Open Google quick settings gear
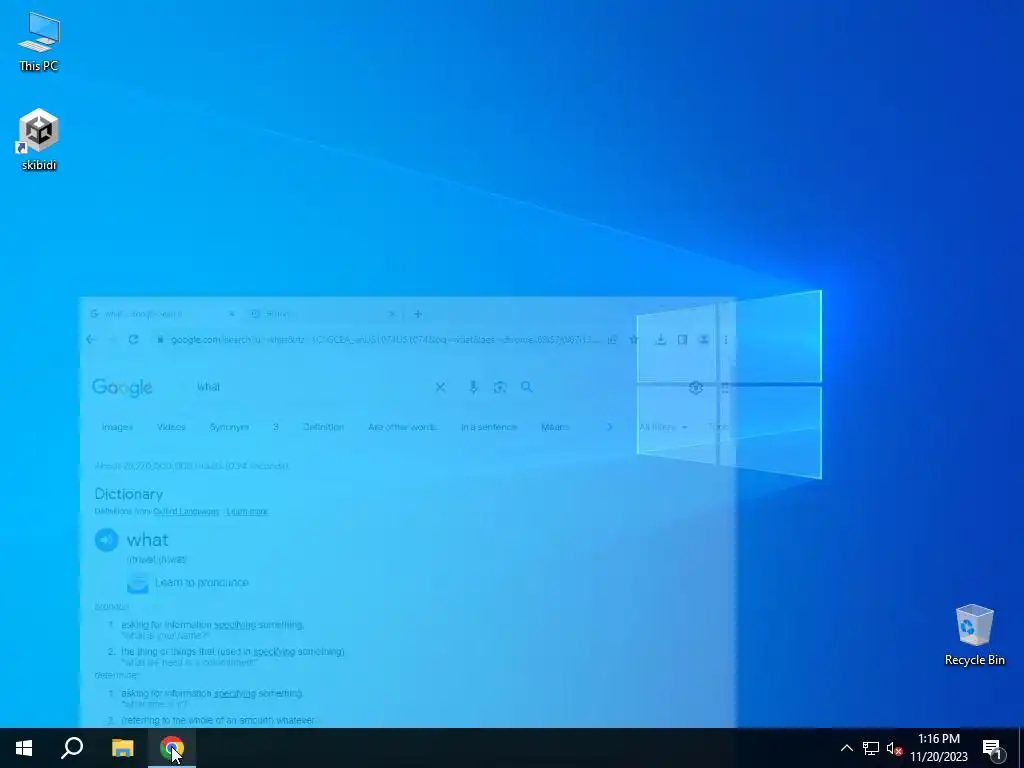The image size is (1024, 768). pos(696,388)
